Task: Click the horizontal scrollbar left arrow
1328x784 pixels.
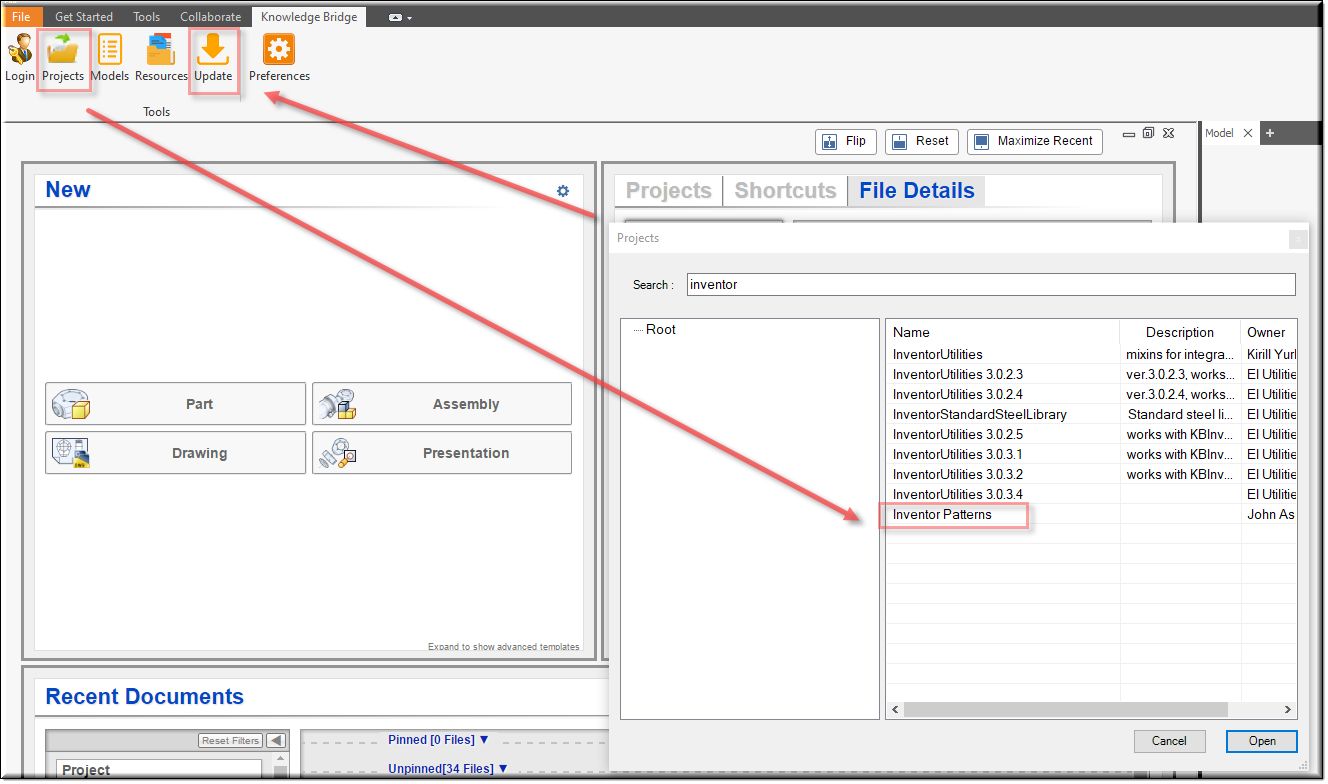Action: click(x=895, y=710)
